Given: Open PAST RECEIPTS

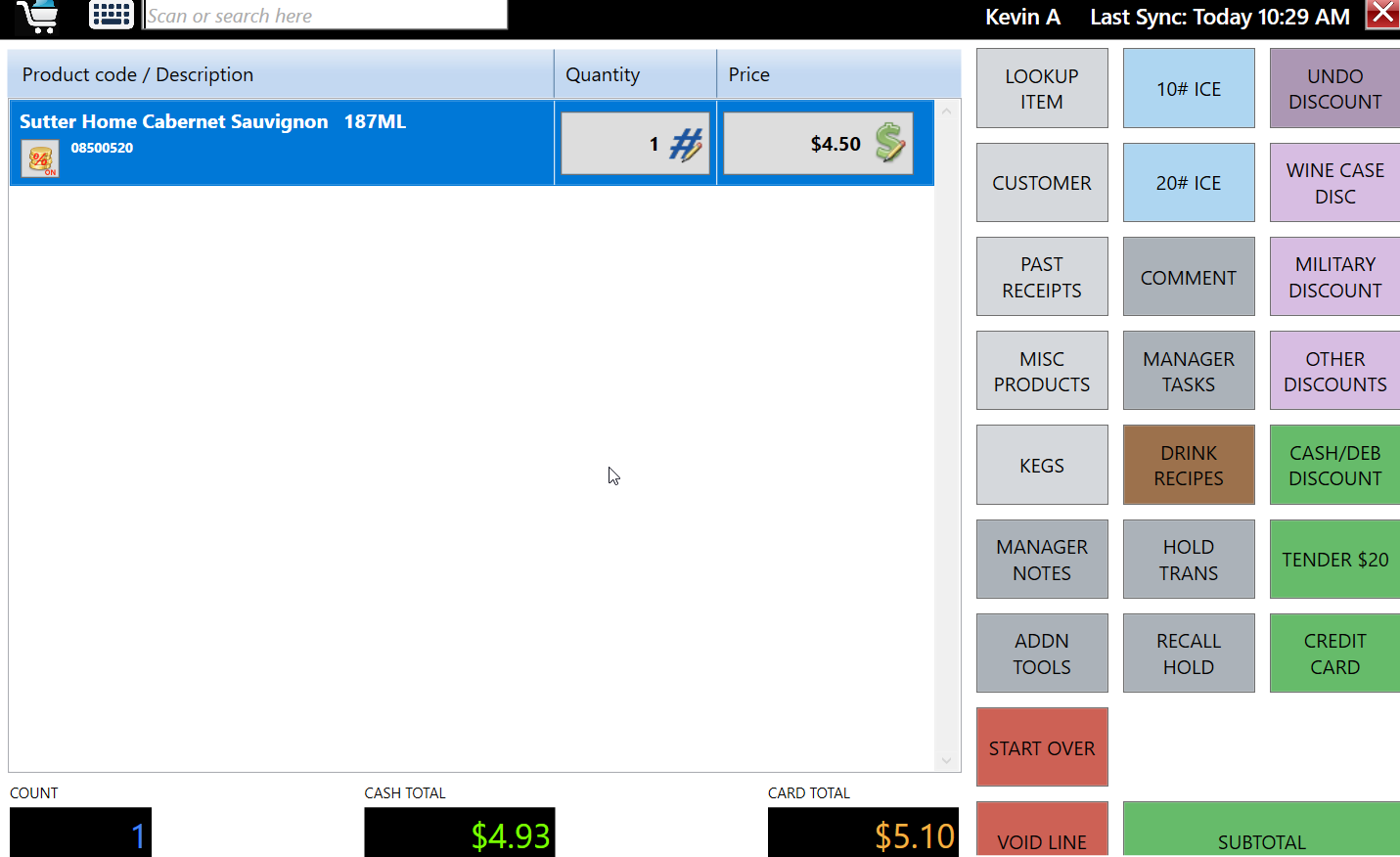Looking at the screenshot, I should (1042, 277).
